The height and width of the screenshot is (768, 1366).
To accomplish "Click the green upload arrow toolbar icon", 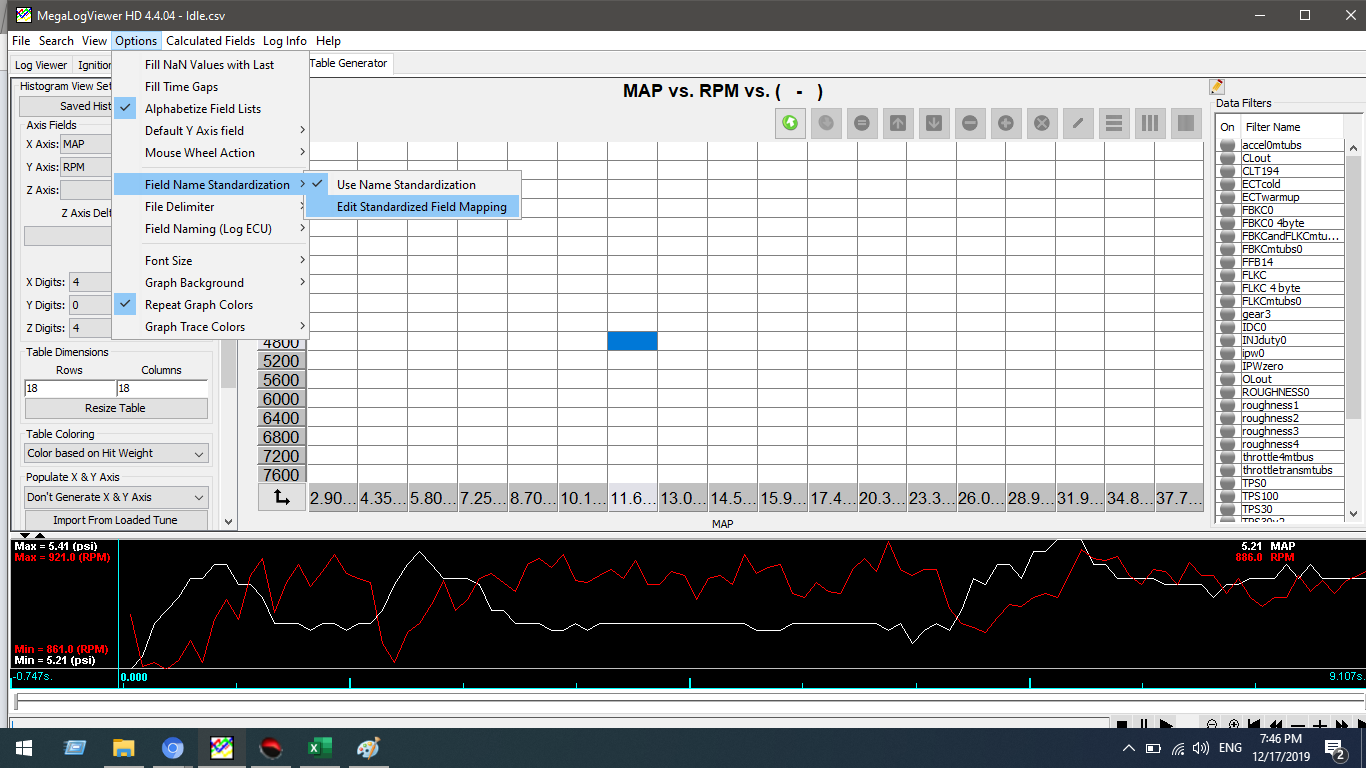I will 790,123.
